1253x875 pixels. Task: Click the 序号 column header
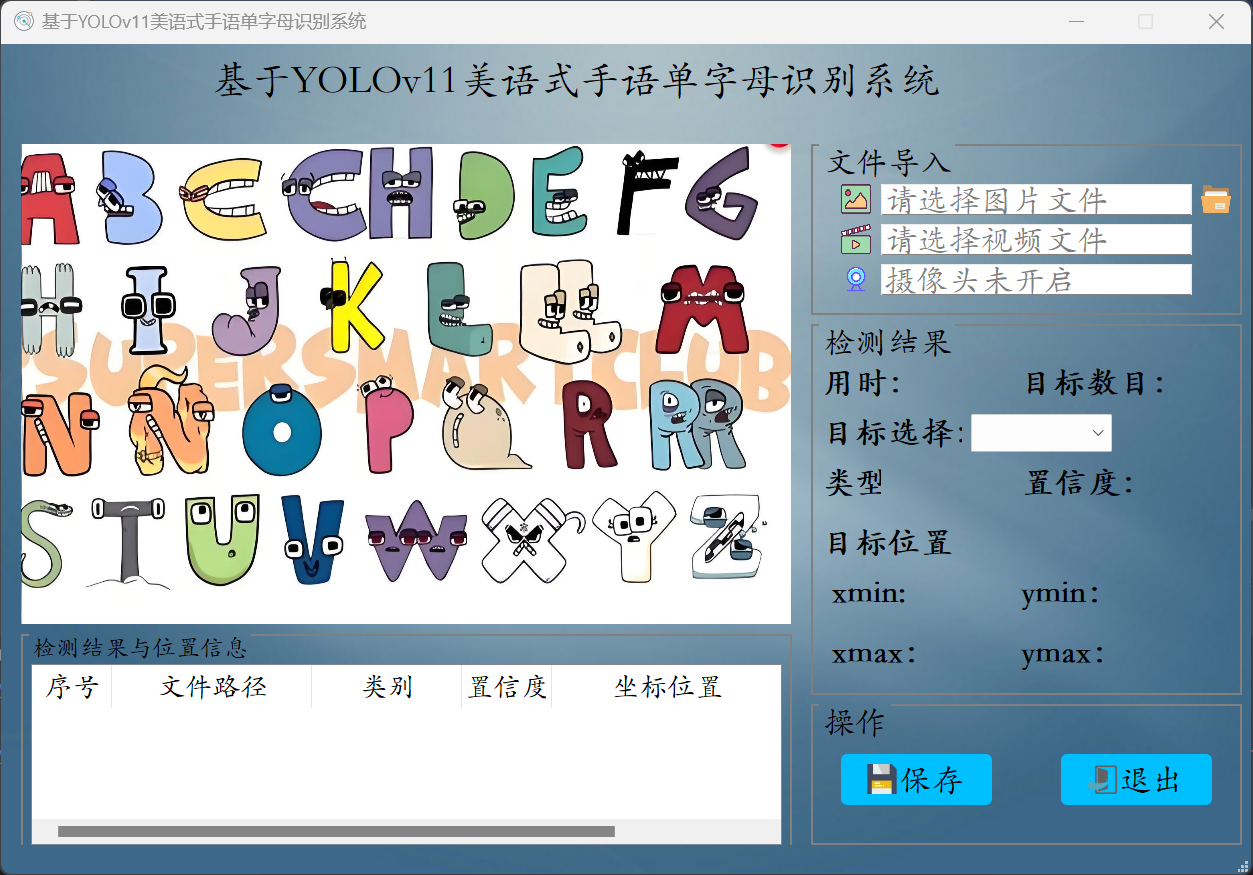[x=72, y=687]
